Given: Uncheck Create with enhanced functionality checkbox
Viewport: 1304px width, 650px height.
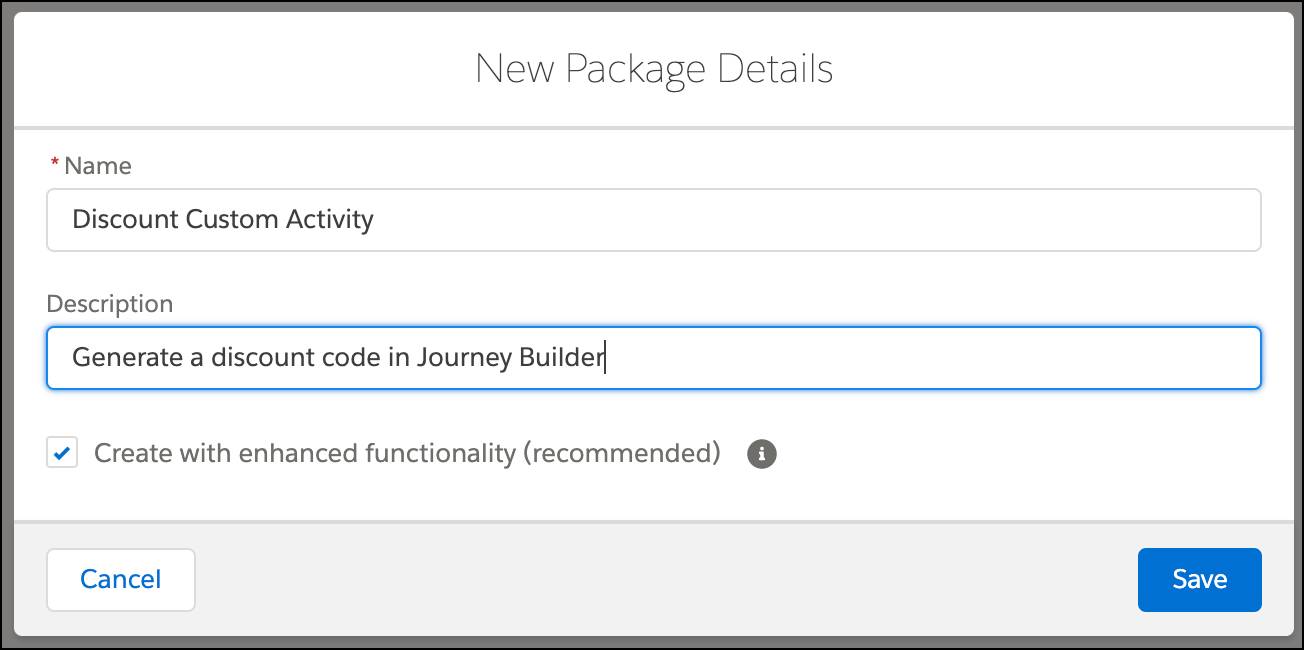Looking at the screenshot, I should coord(62,454).
